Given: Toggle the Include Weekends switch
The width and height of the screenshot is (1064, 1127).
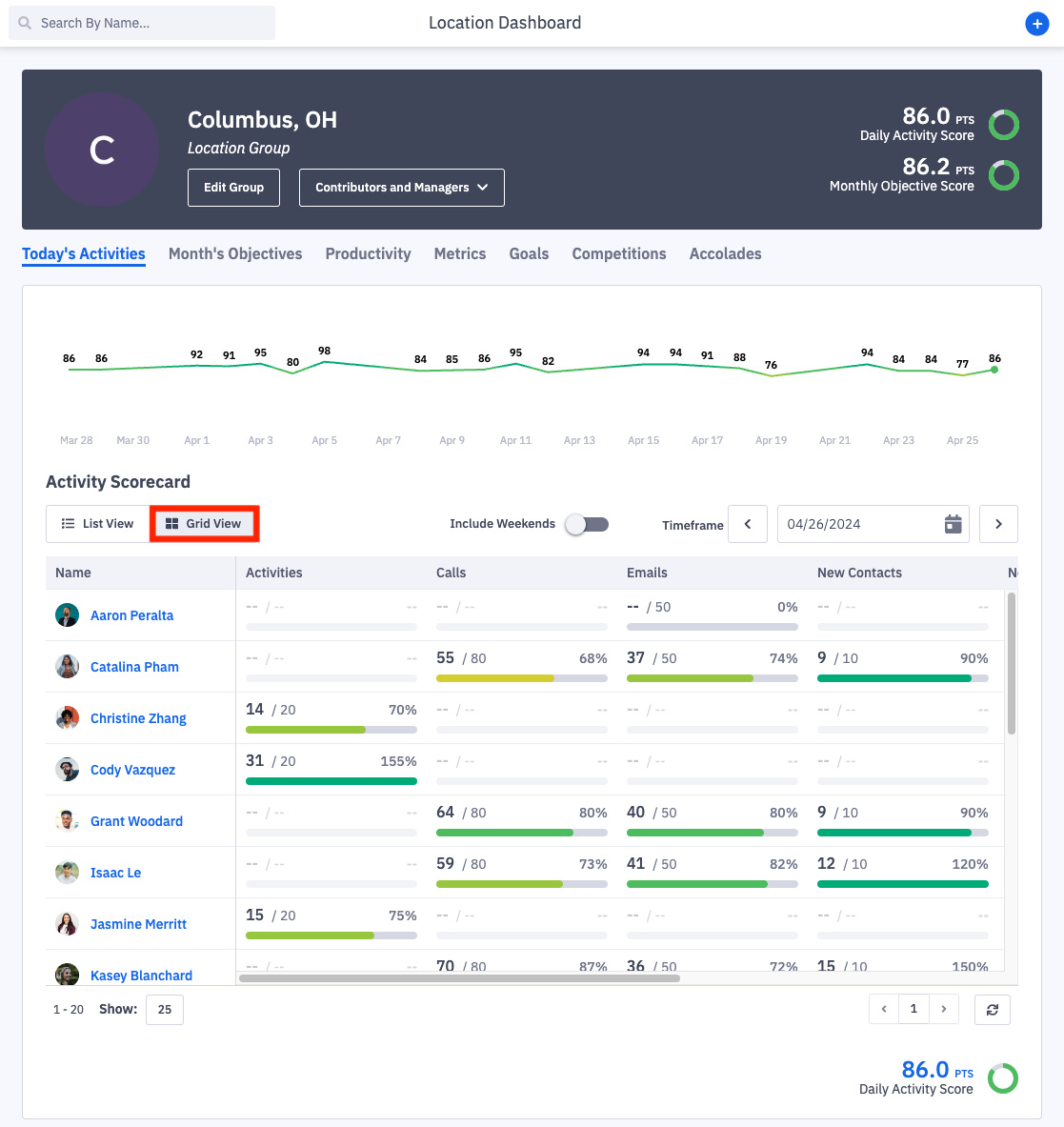Looking at the screenshot, I should 587,524.
